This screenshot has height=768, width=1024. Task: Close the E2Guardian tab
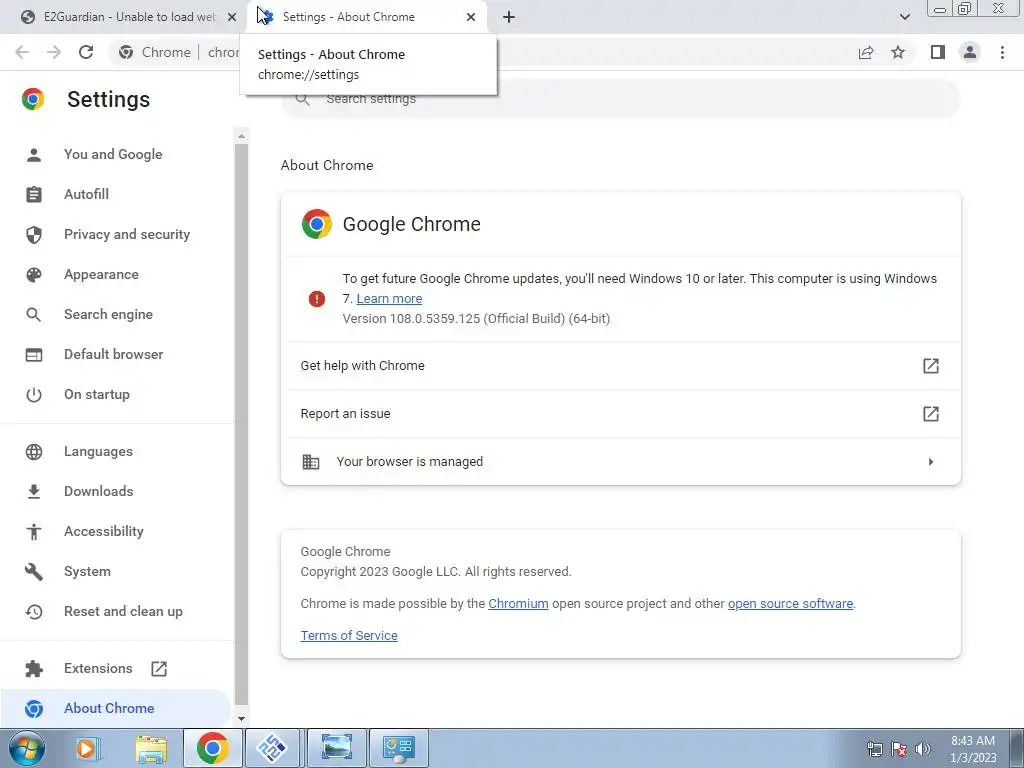click(x=231, y=17)
